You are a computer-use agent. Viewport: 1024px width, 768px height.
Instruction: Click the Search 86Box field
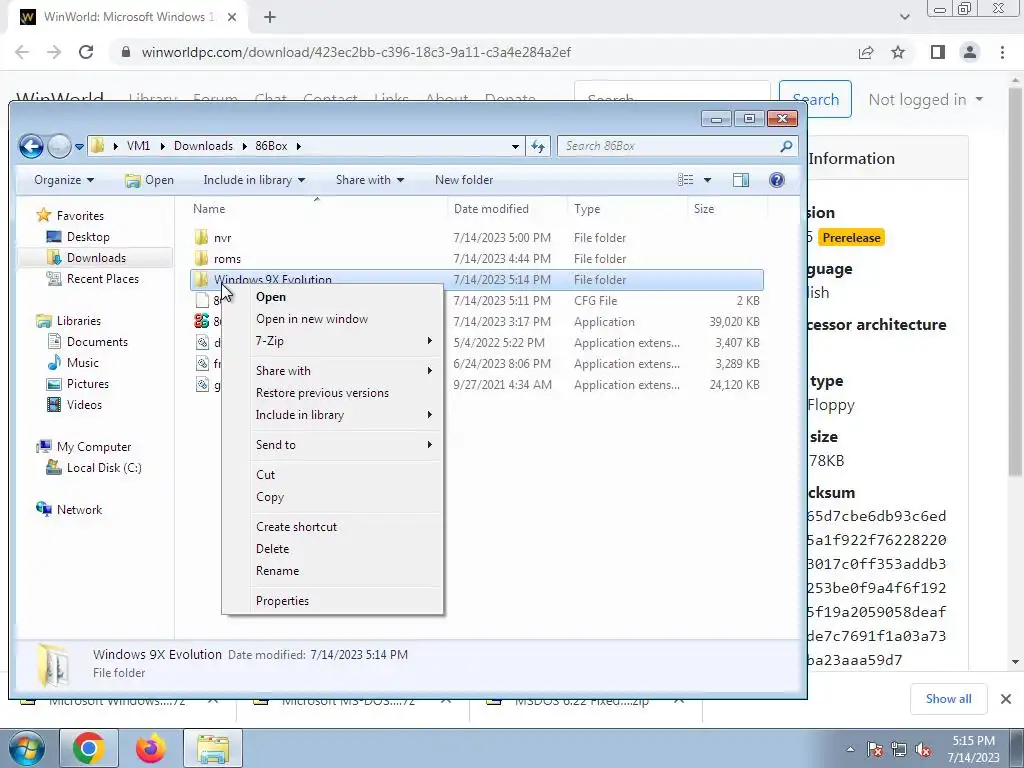(677, 146)
